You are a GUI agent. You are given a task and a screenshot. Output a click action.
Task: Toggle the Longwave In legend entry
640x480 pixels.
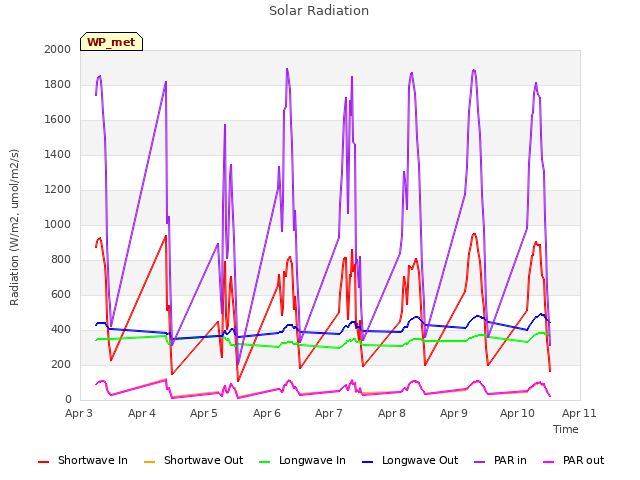point(302,460)
